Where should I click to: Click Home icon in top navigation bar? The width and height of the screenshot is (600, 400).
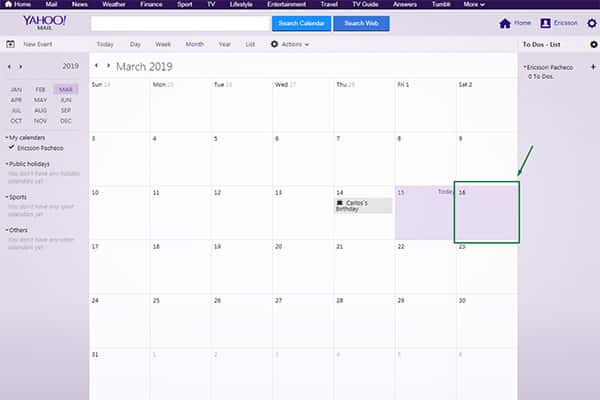click(x=8, y=4)
